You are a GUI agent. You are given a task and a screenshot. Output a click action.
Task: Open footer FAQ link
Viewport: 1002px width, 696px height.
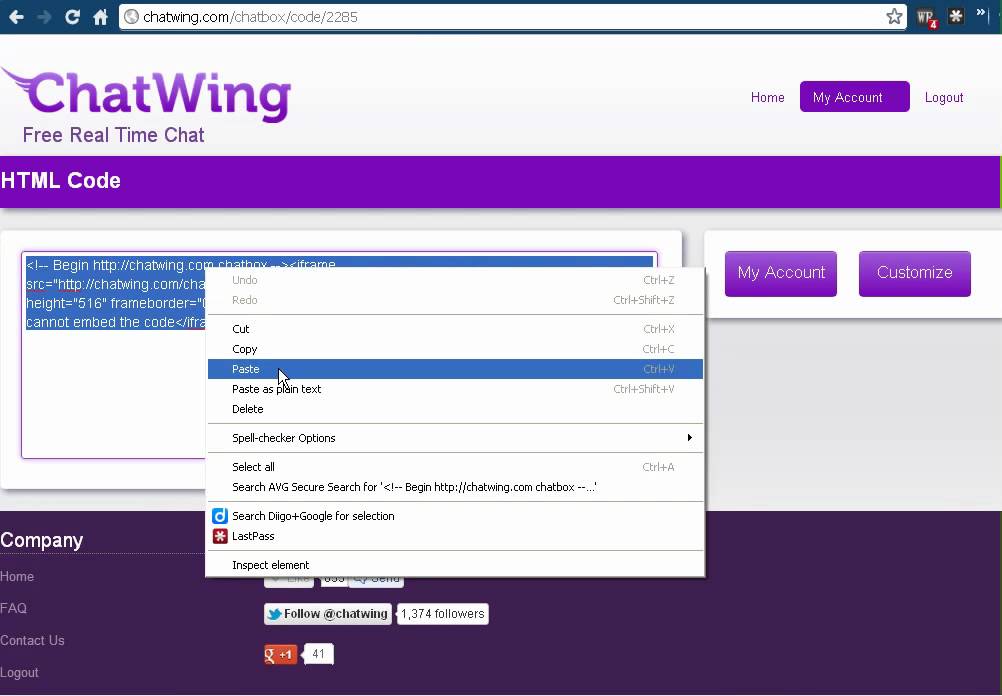[x=13, y=608]
